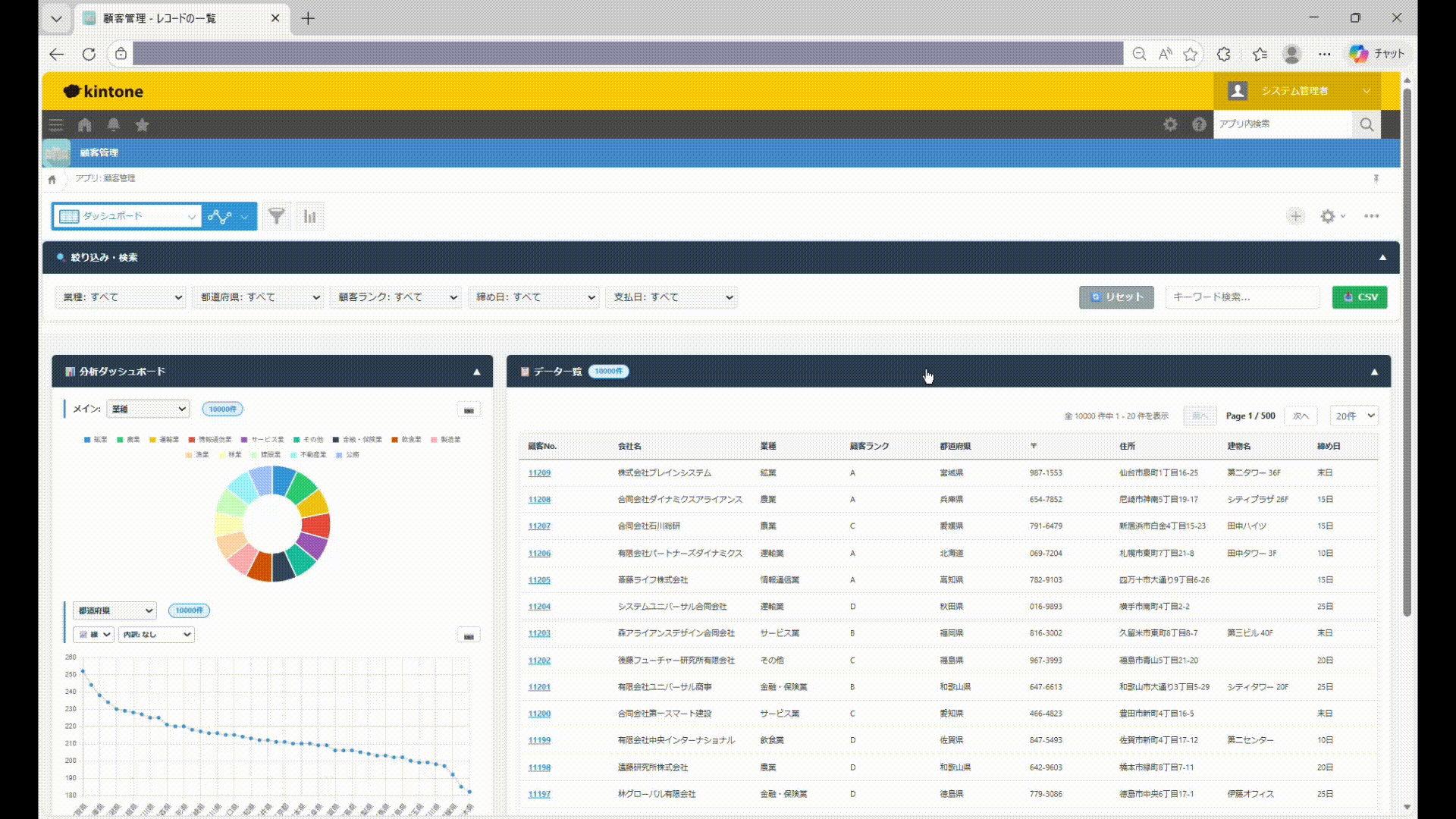Open the システム管理者 user menu

1297,91
